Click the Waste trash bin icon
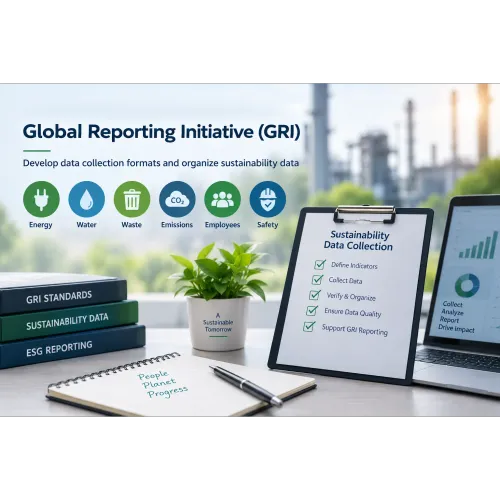Screen dimensions: 500x500 click(132, 199)
